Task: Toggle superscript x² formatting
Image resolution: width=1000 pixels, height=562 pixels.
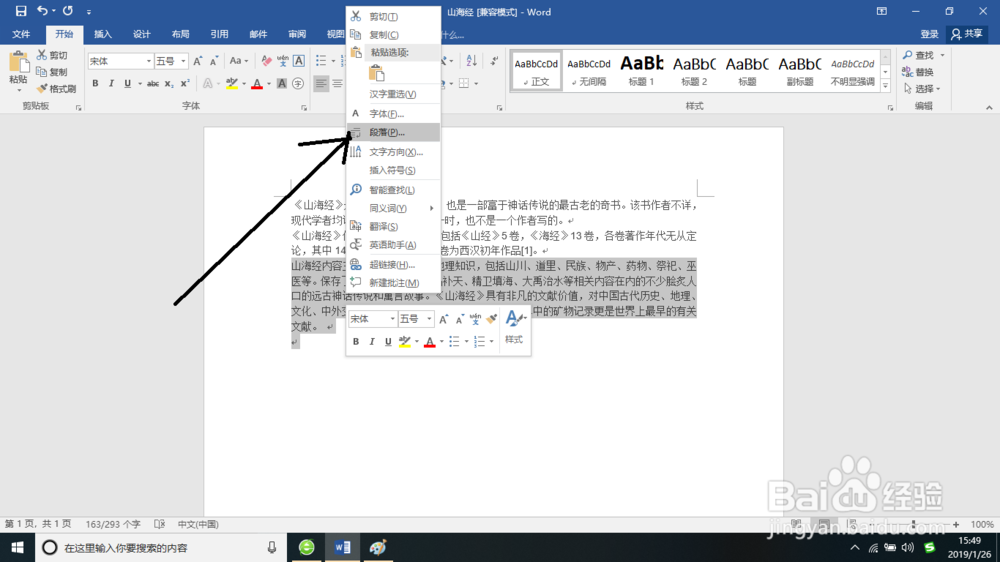Action: [x=185, y=84]
